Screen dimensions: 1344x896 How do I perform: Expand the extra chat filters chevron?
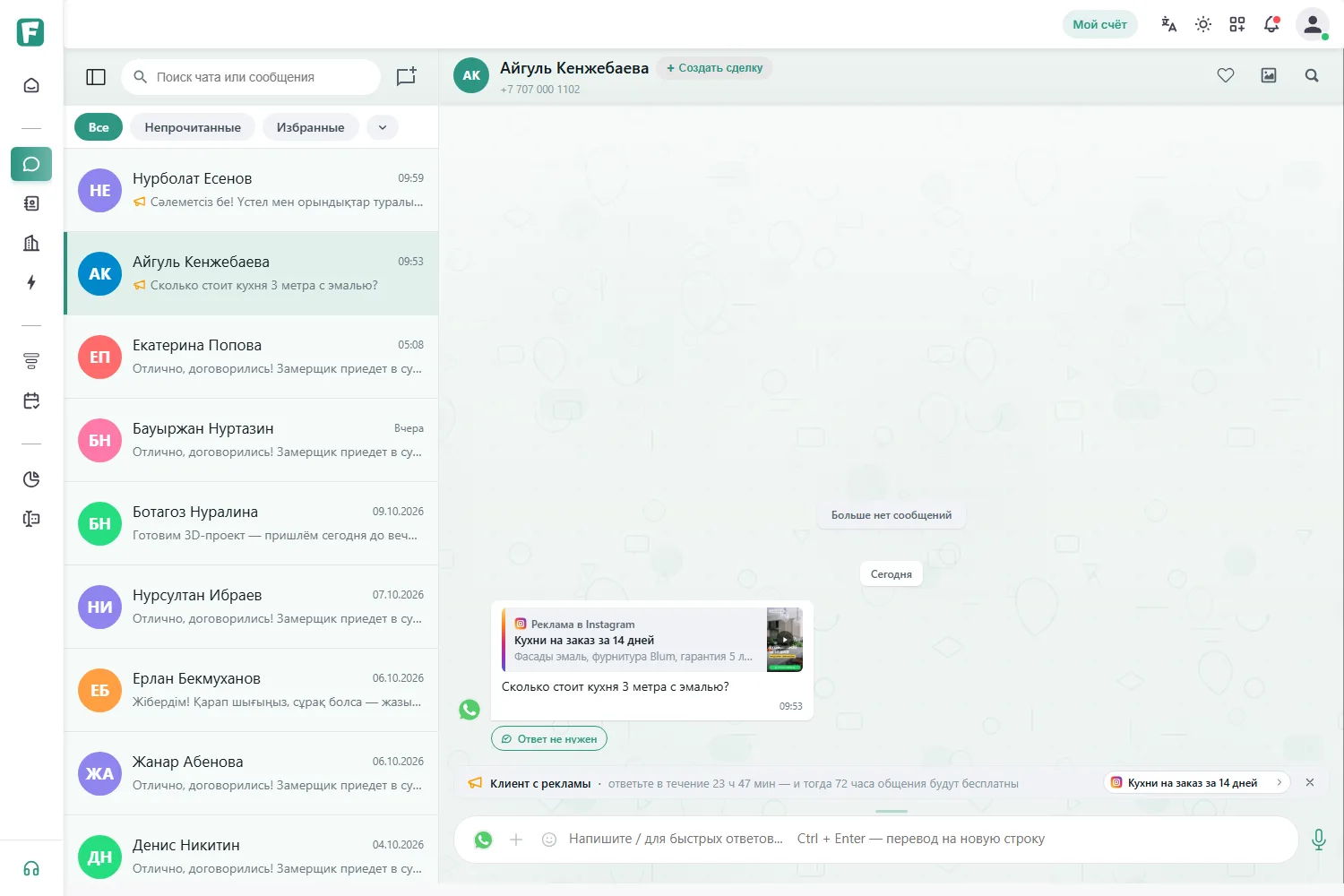383,127
